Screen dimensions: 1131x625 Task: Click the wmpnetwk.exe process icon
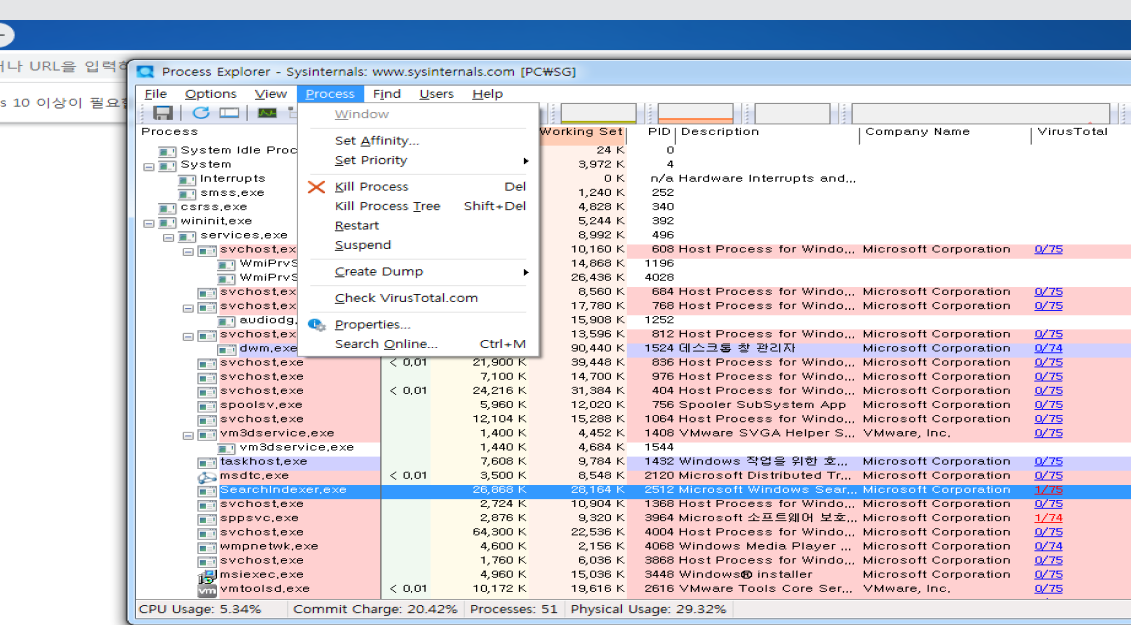pos(207,547)
